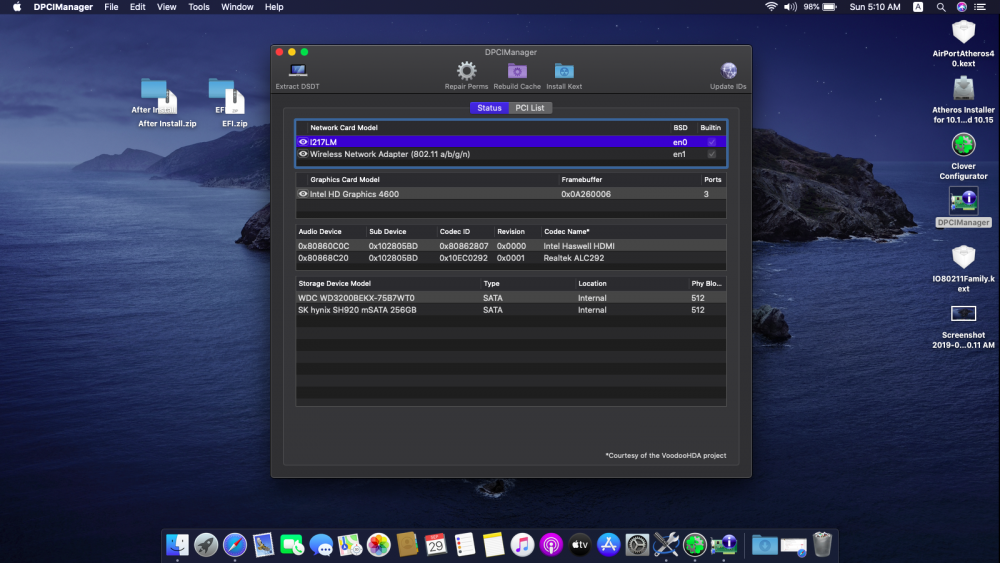Click the Wi-Fi status icon
Viewport: 1000px width, 563px height.
(771, 7)
